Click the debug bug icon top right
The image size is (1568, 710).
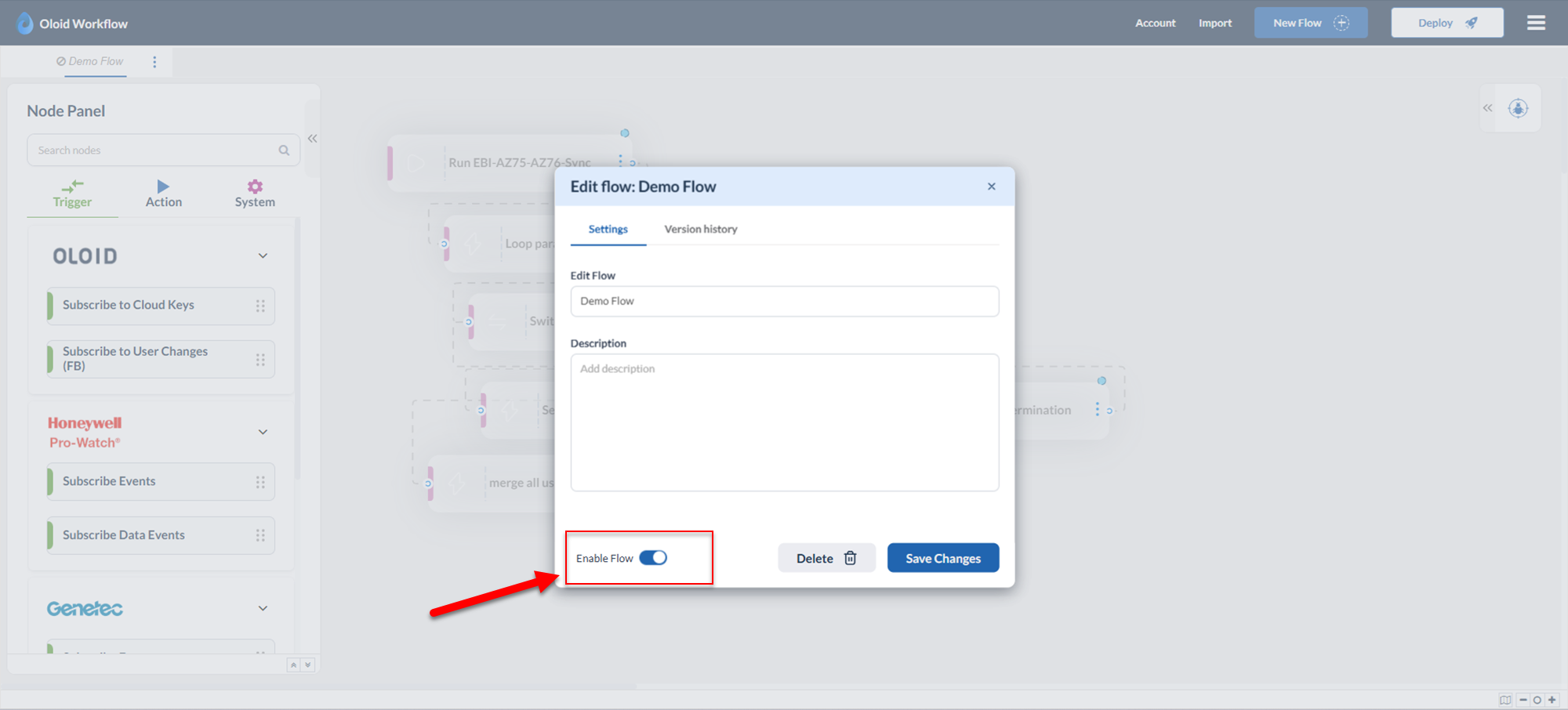click(1519, 108)
